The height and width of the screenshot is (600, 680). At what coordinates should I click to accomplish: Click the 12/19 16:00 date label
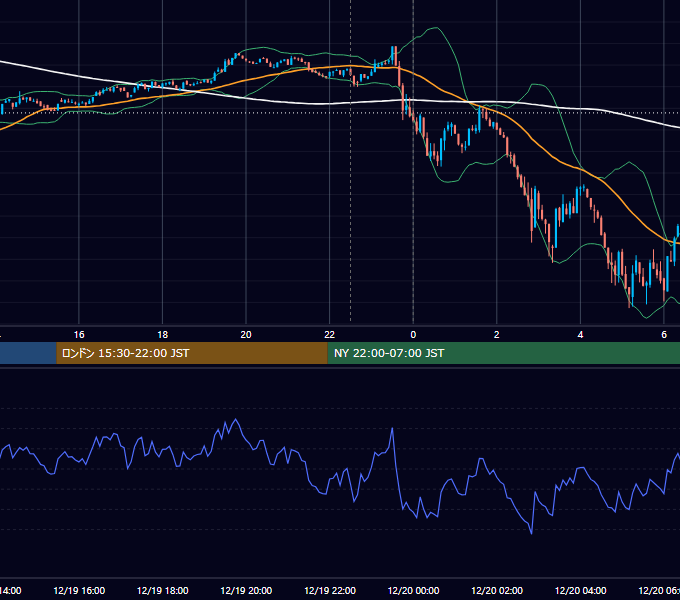79,590
